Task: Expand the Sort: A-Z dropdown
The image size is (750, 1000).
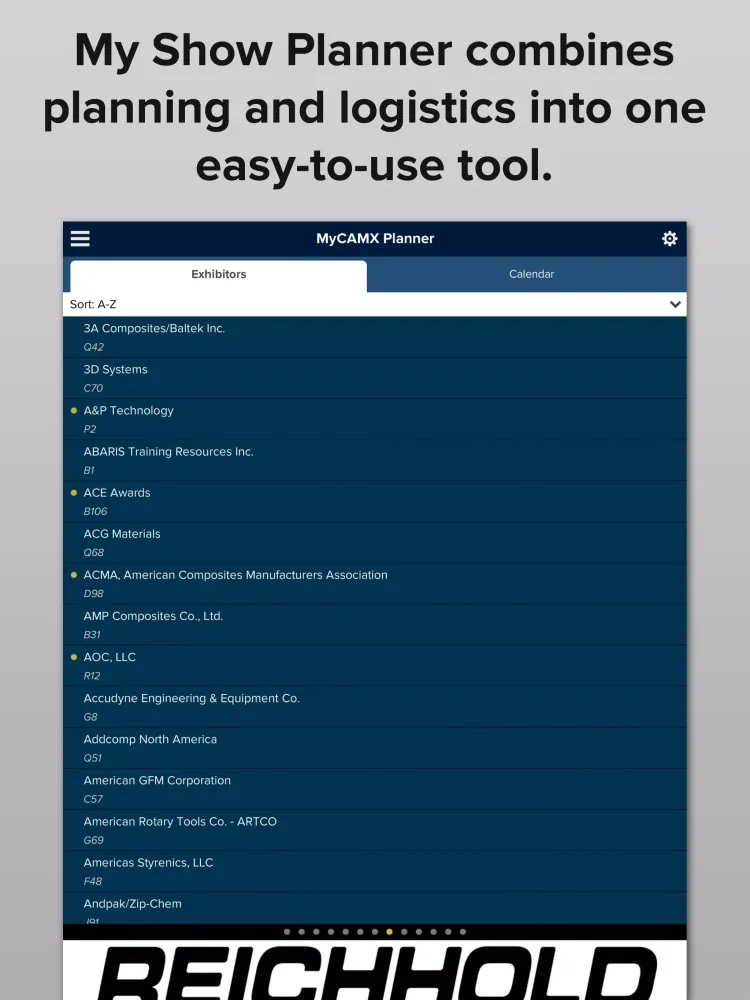Action: pos(374,304)
